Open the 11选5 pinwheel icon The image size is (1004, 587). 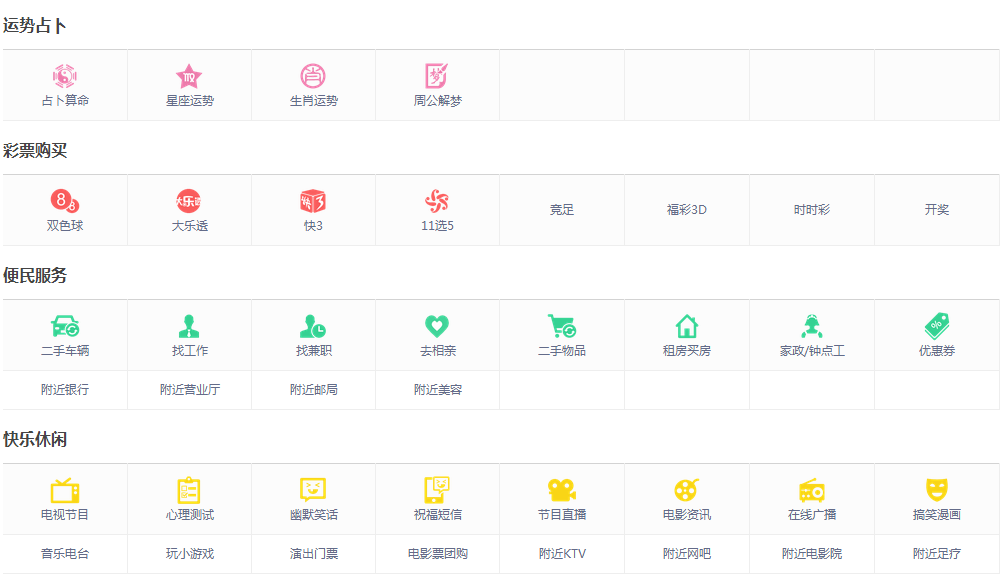click(x=437, y=201)
